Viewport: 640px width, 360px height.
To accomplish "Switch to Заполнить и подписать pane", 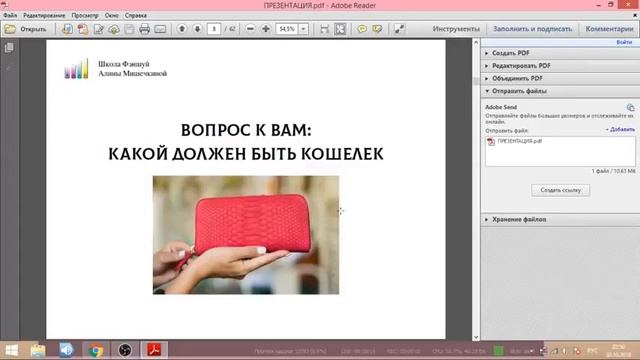I will point(533,29).
